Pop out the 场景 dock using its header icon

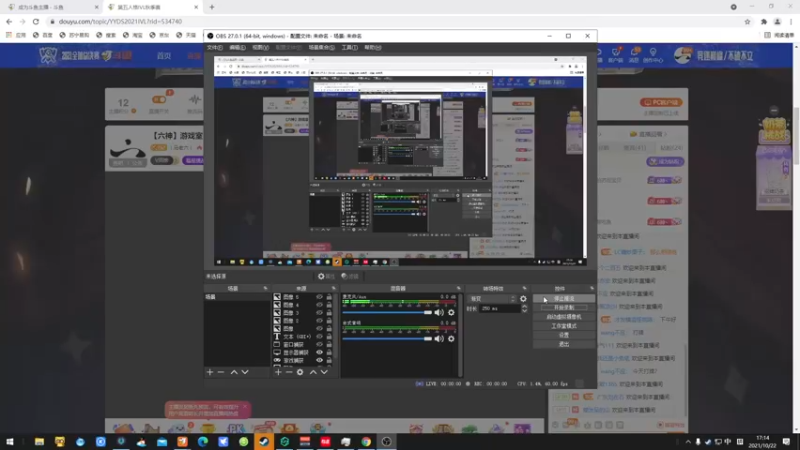pyautogui.click(x=265, y=288)
